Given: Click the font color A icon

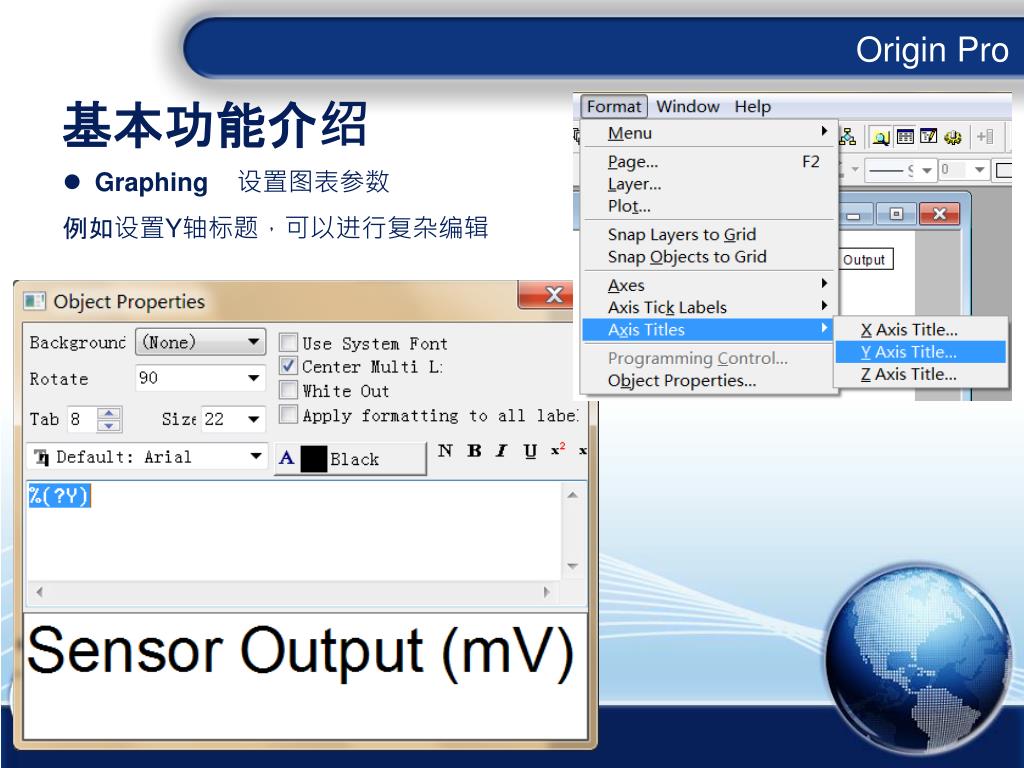Looking at the screenshot, I should (x=286, y=458).
